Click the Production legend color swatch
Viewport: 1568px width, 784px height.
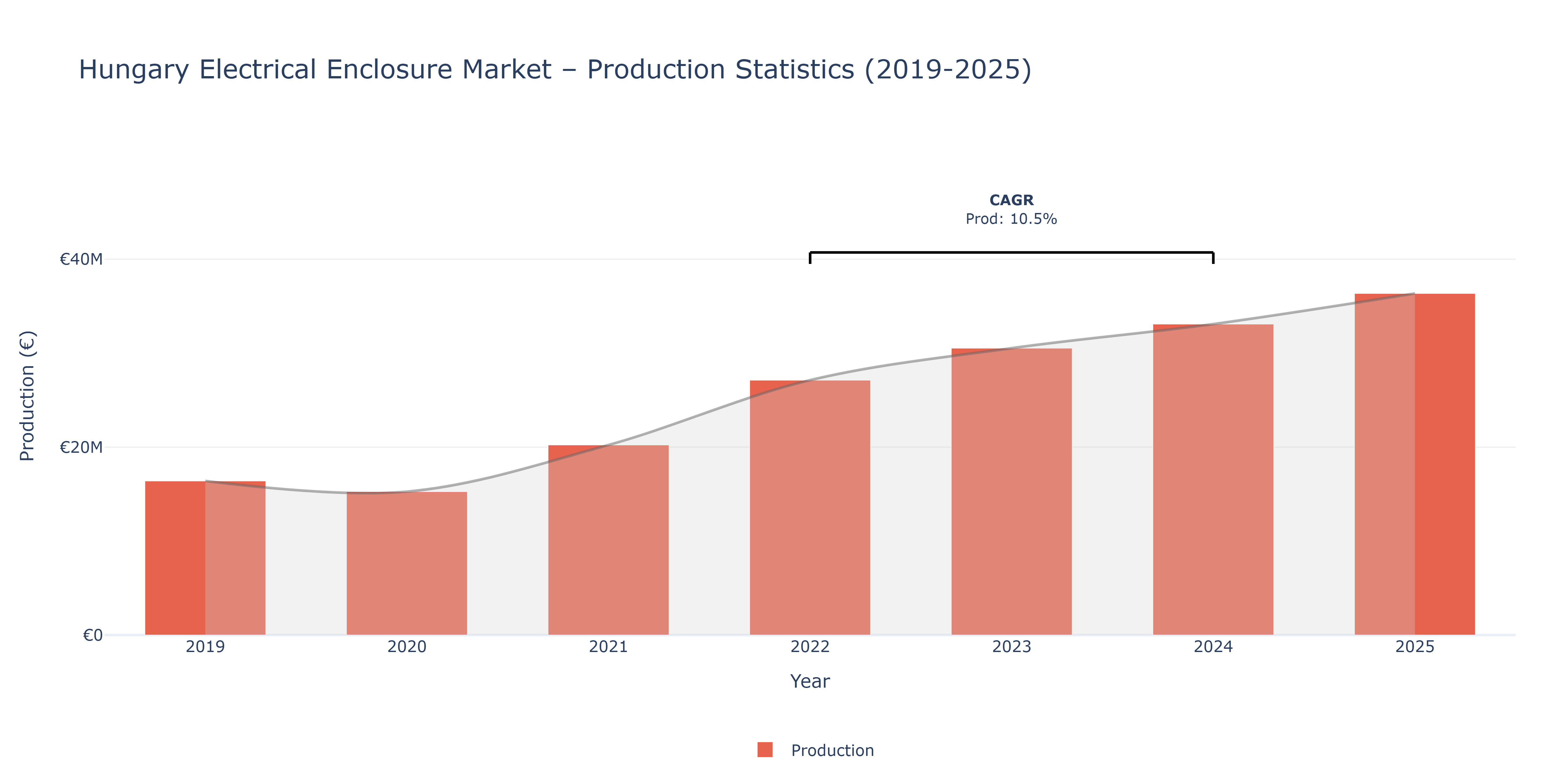pyautogui.click(x=764, y=749)
